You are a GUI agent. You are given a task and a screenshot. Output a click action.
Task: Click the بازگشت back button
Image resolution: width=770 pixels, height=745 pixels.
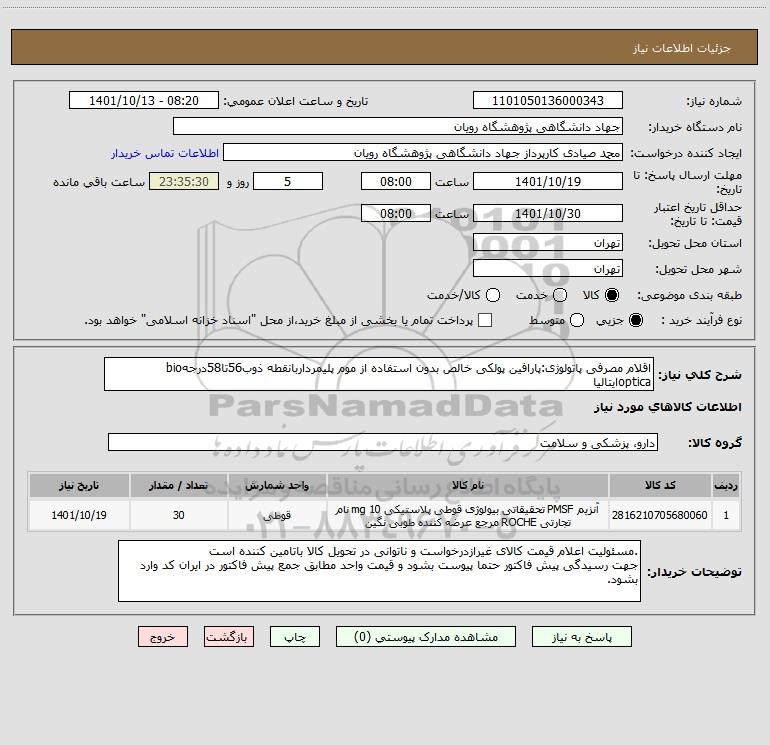click(229, 637)
